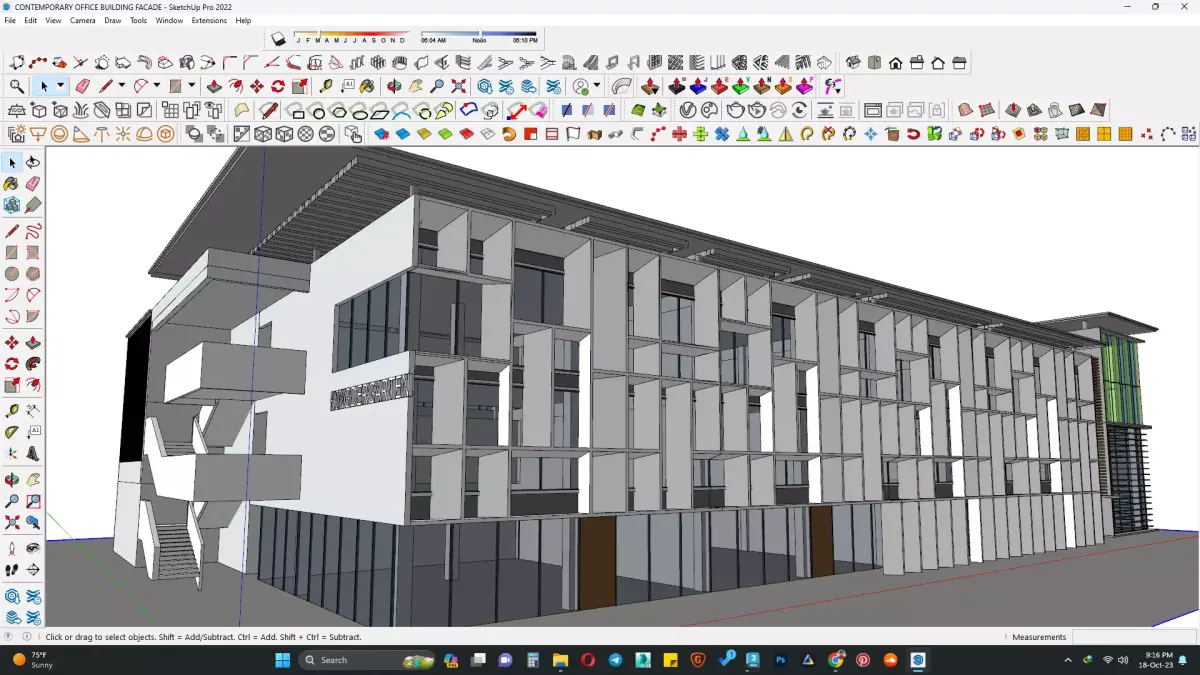1200x675 pixels.
Task: Open the user account dropdown arrow
Action: [597, 87]
